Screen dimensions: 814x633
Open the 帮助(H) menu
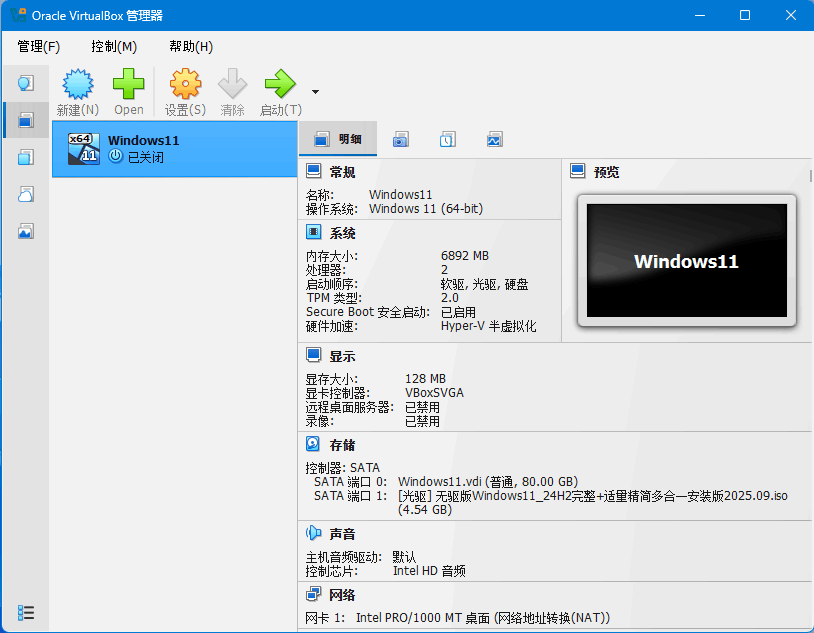point(189,46)
